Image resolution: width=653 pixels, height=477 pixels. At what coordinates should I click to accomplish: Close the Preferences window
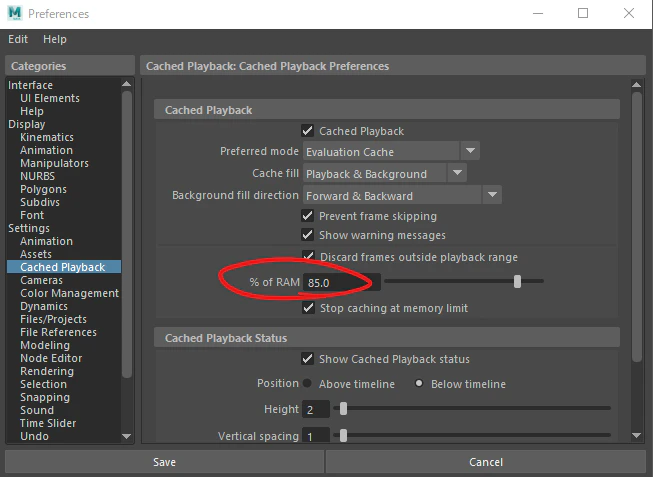tap(629, 13)
